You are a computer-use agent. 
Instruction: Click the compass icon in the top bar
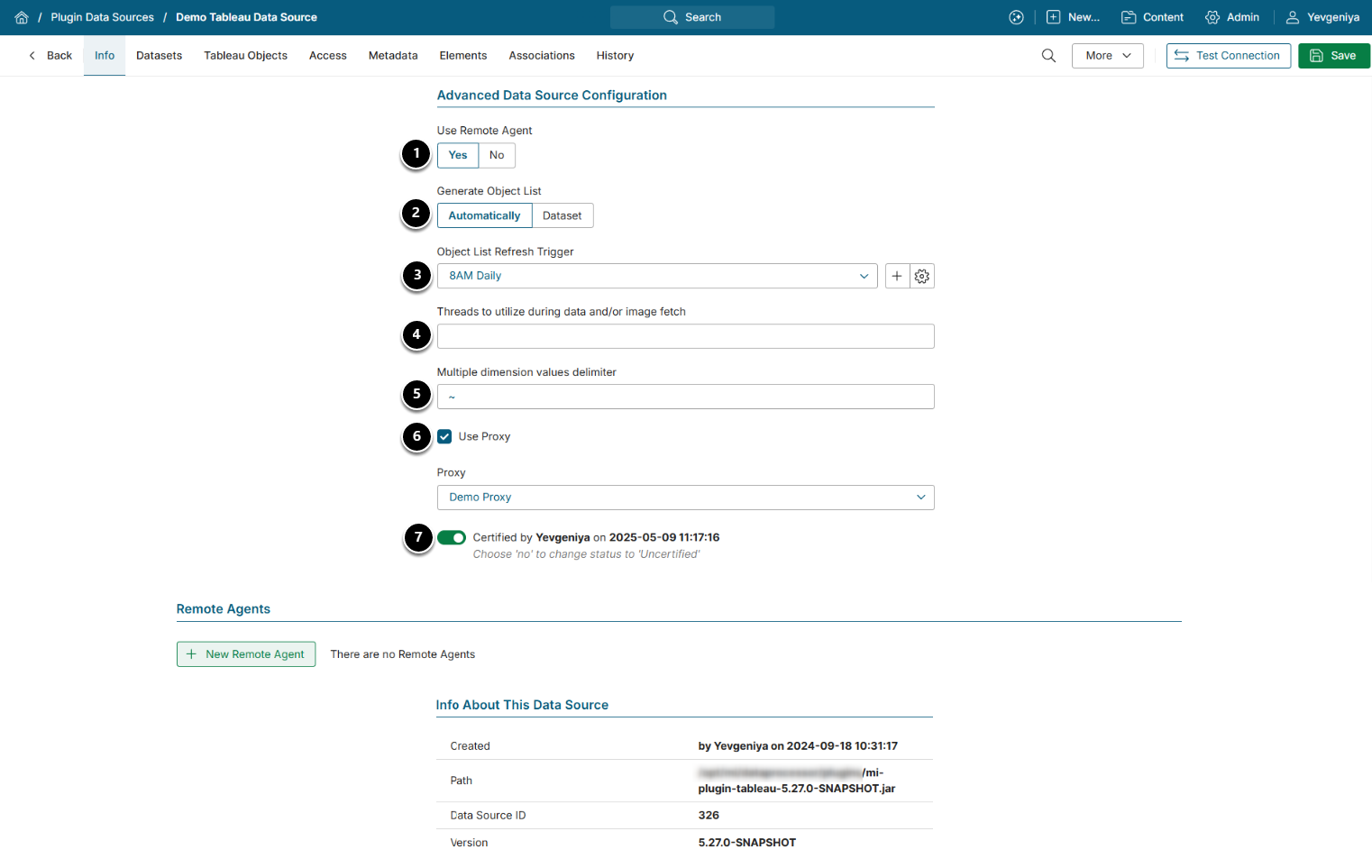(1016, 17)
